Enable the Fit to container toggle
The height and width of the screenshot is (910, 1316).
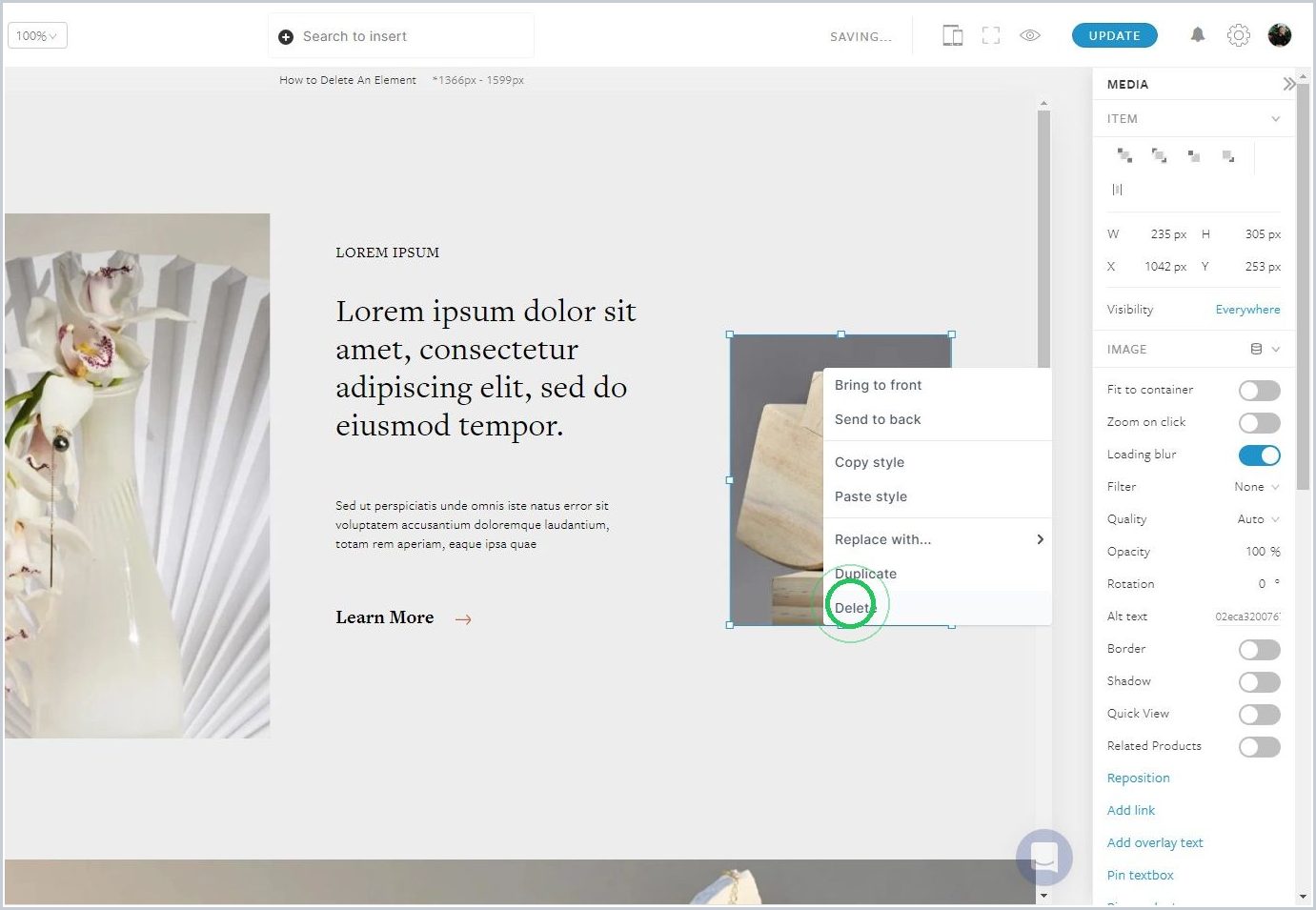click(x=1259, y=391)
